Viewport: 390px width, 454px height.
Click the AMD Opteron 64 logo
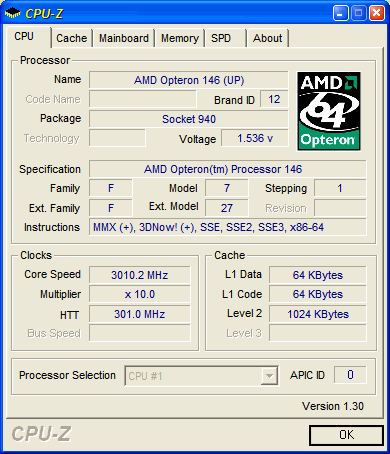[329, 111]
